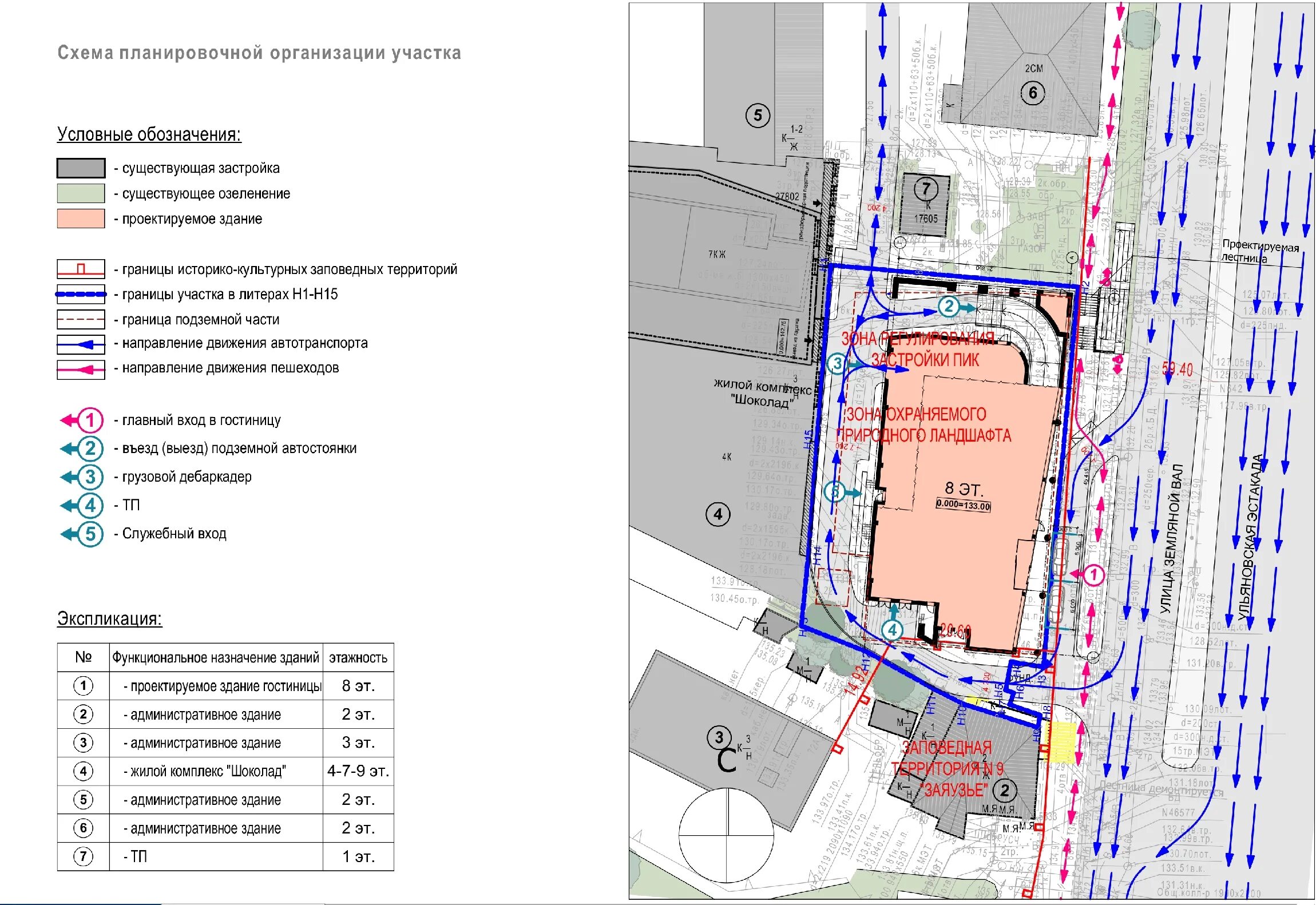Click building marker 7 on the map
Image resolution: width=1316 pixels, height=905 pixels.
(926, 188)
